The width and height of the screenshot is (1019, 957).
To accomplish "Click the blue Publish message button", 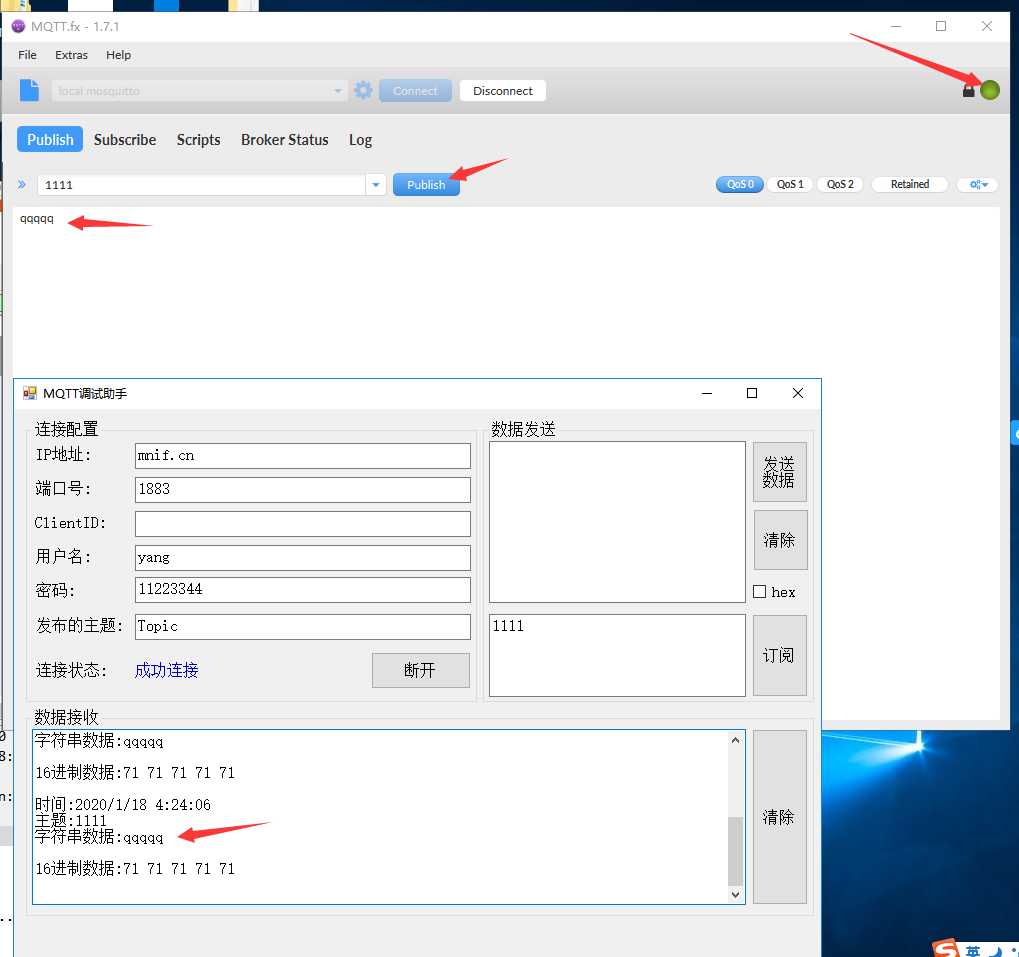I will click(426, 185).
